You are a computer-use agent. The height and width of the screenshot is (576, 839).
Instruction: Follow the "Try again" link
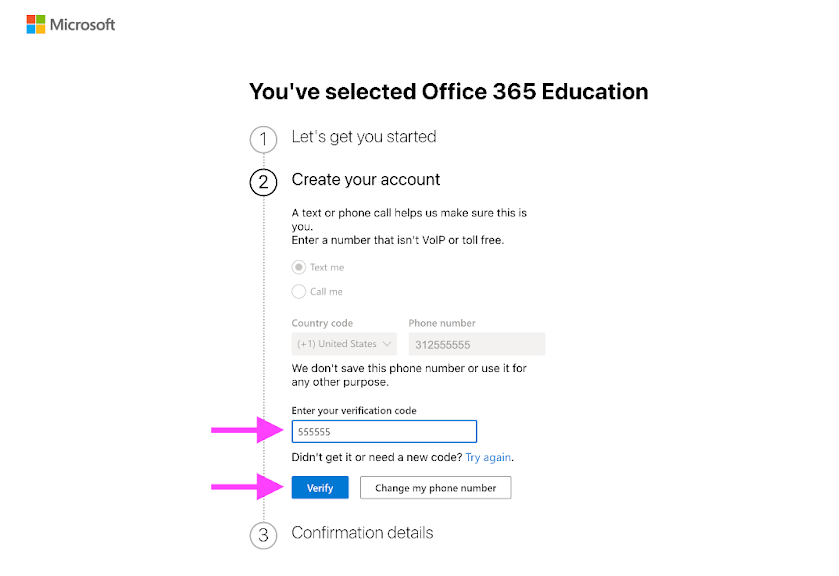[488, 457]
